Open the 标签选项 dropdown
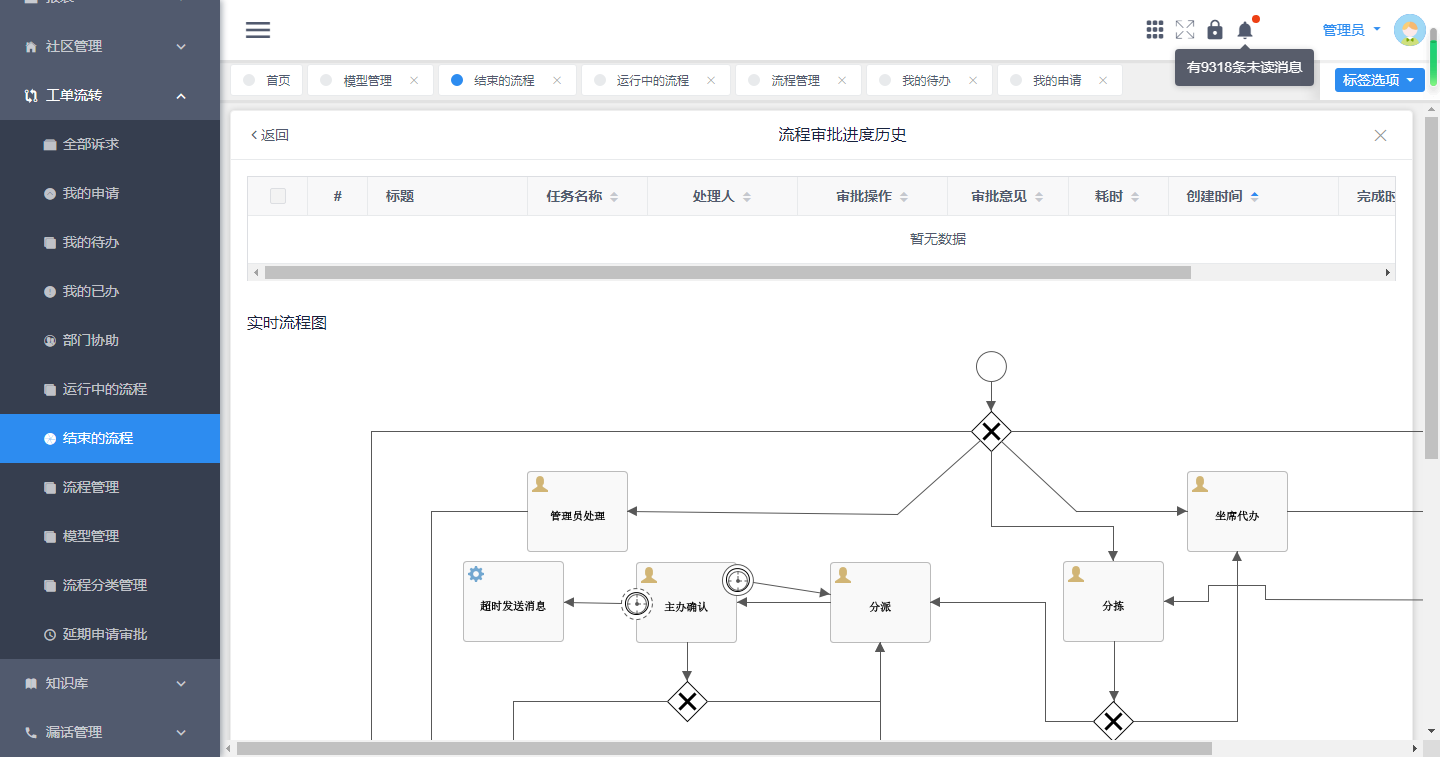The height and width of the screenshot is (757, 1440). coord(1380,80)
